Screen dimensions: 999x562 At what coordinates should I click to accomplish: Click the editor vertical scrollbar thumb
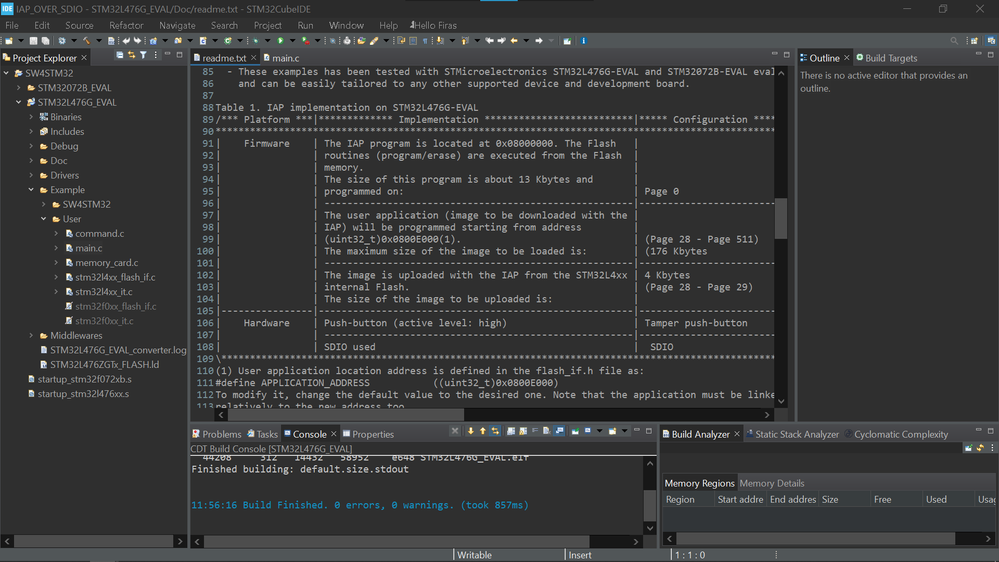coord(780,219)
